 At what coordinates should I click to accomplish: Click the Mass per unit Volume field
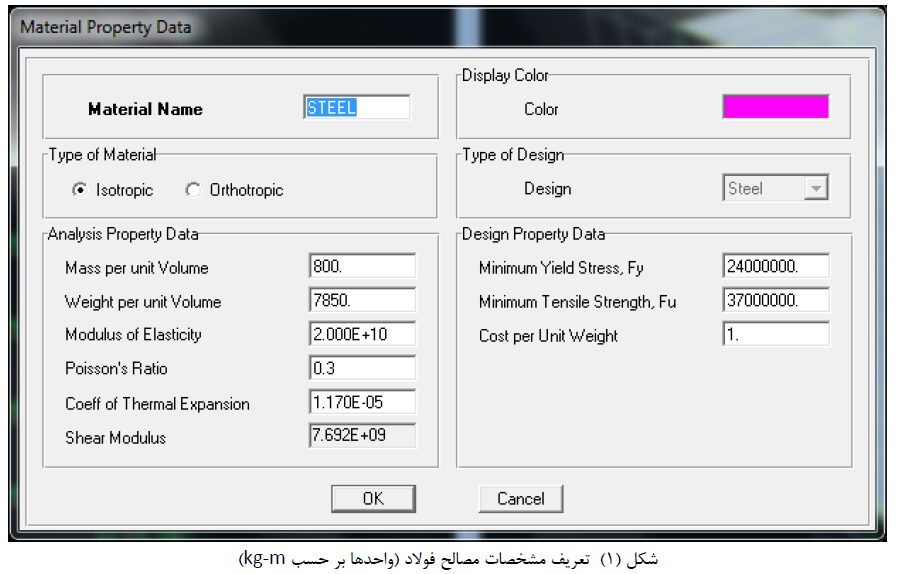[x=362, y=266]
